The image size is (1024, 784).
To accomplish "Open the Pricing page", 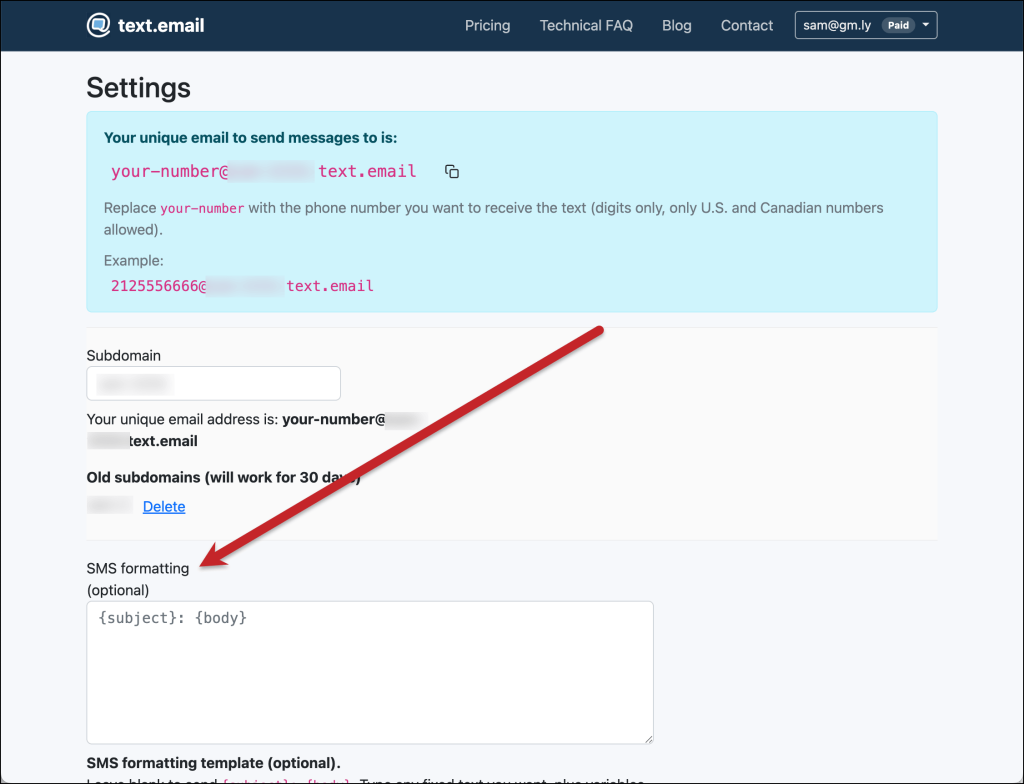I will pyautogui.click(x=487, y=26).
